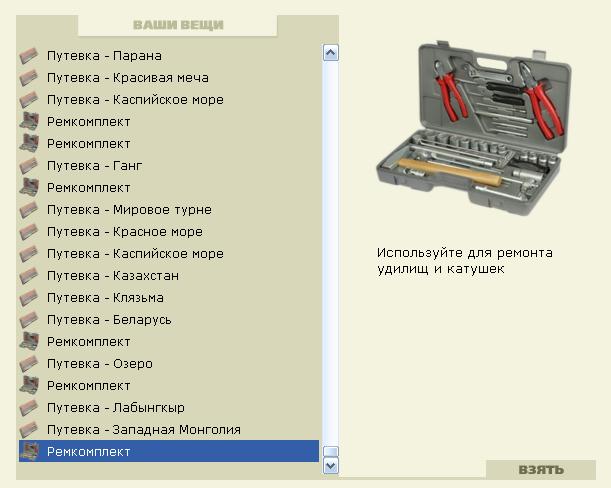Image resolution: width=611 pixels, height=488 pixels.
Task: Select the ticket icon for Путевка - Красивая меча
Action: [29, 78]
